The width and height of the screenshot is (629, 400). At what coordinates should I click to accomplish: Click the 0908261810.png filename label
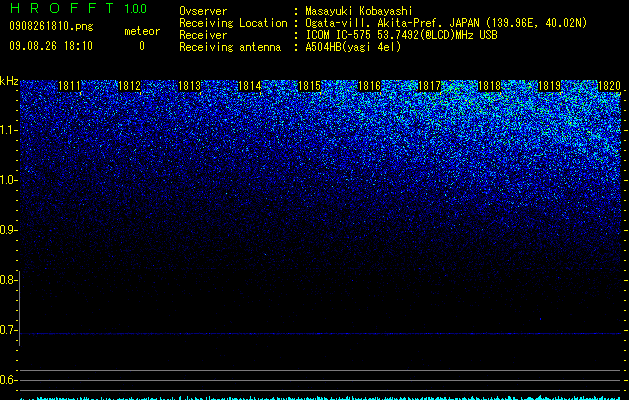tap(51, 26)
